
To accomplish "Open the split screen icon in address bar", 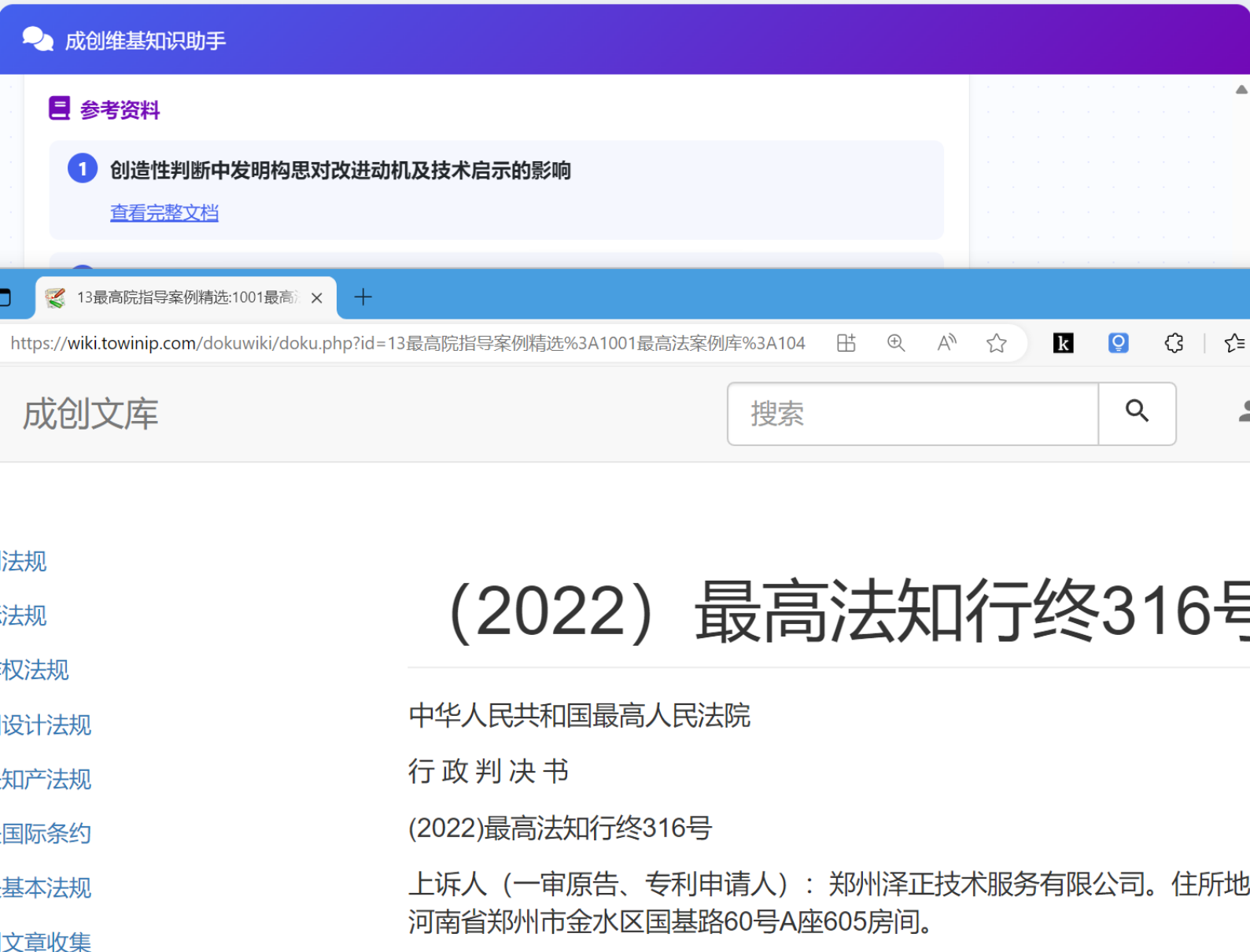I will coord(846,343).
